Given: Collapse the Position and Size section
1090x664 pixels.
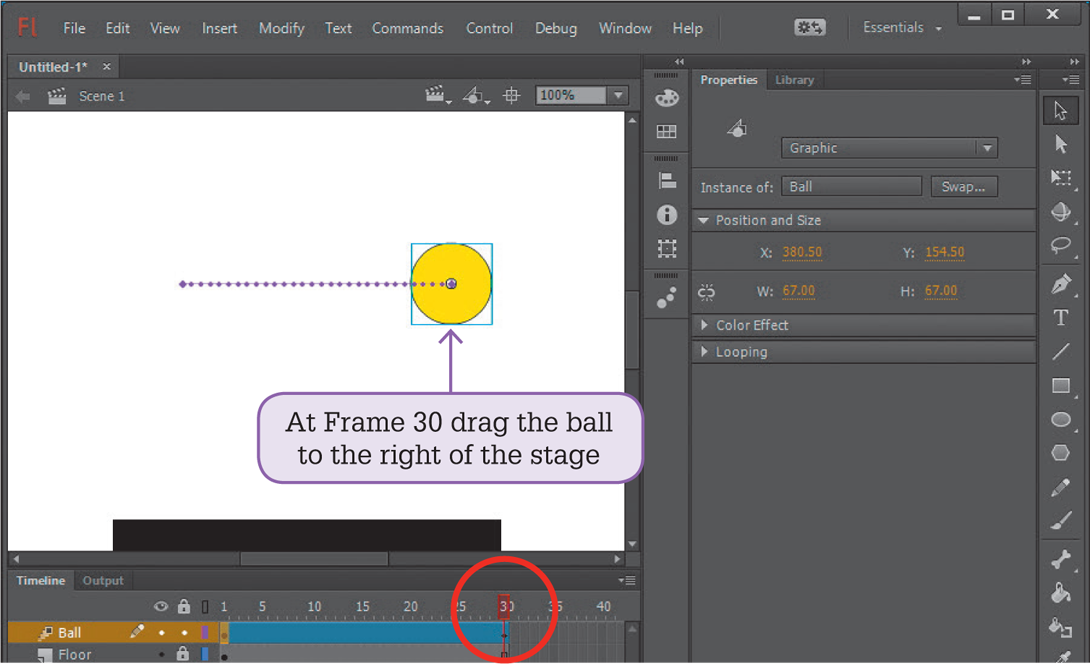Looking at the screenshot, I should click(703, 220).
